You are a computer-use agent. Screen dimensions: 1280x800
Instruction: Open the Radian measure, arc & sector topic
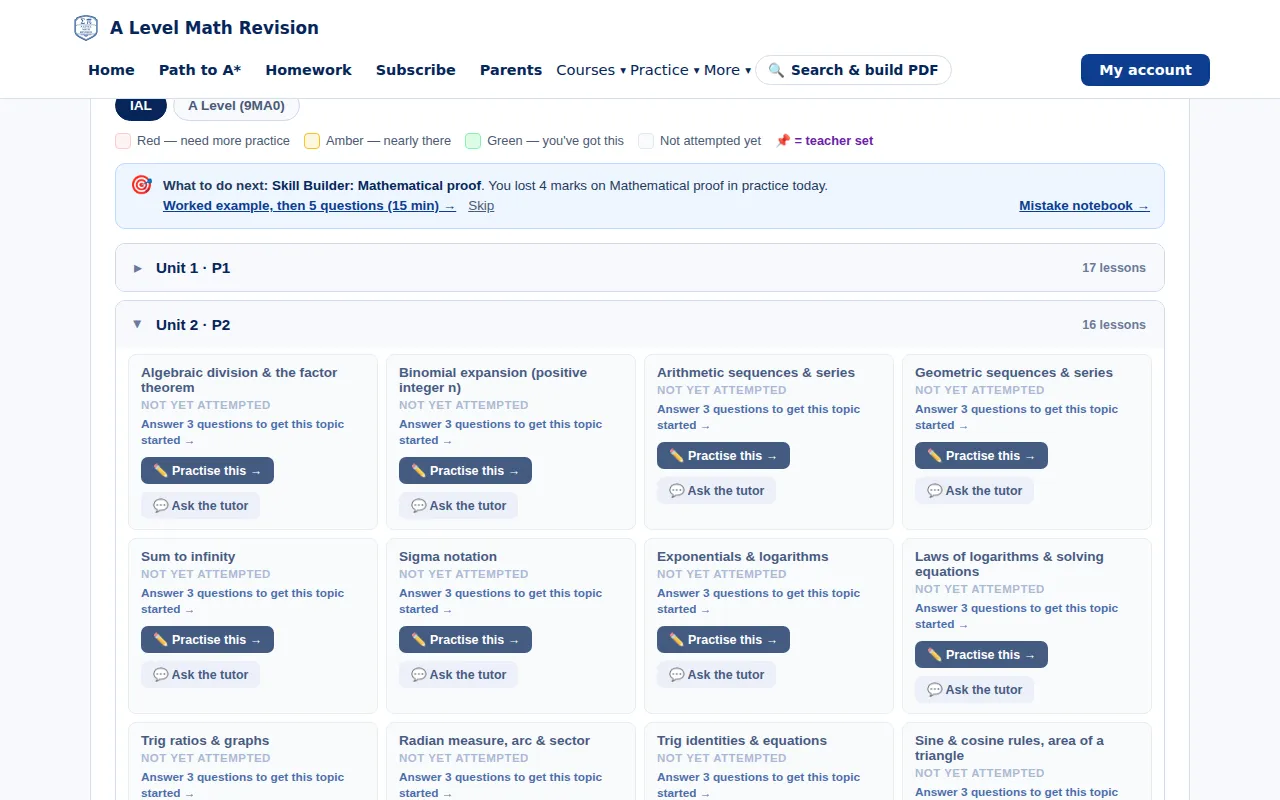pyautogui.click(x=494, y=741)
